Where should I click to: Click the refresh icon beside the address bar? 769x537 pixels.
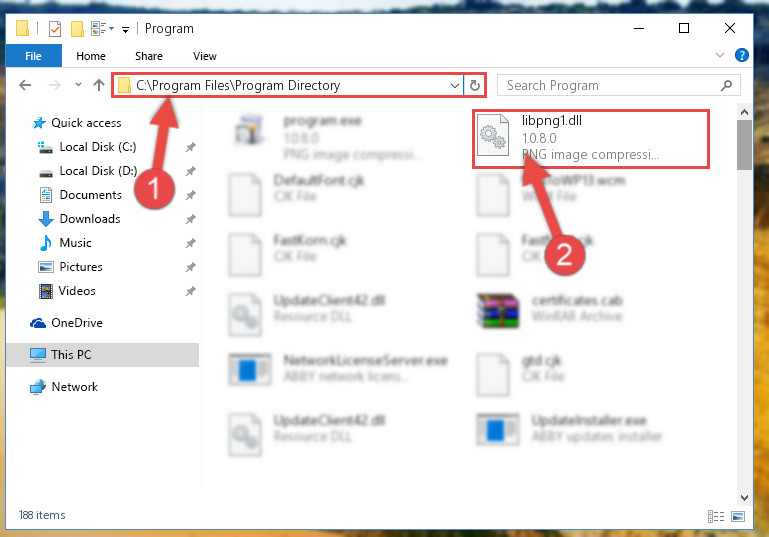click(474, 85)
